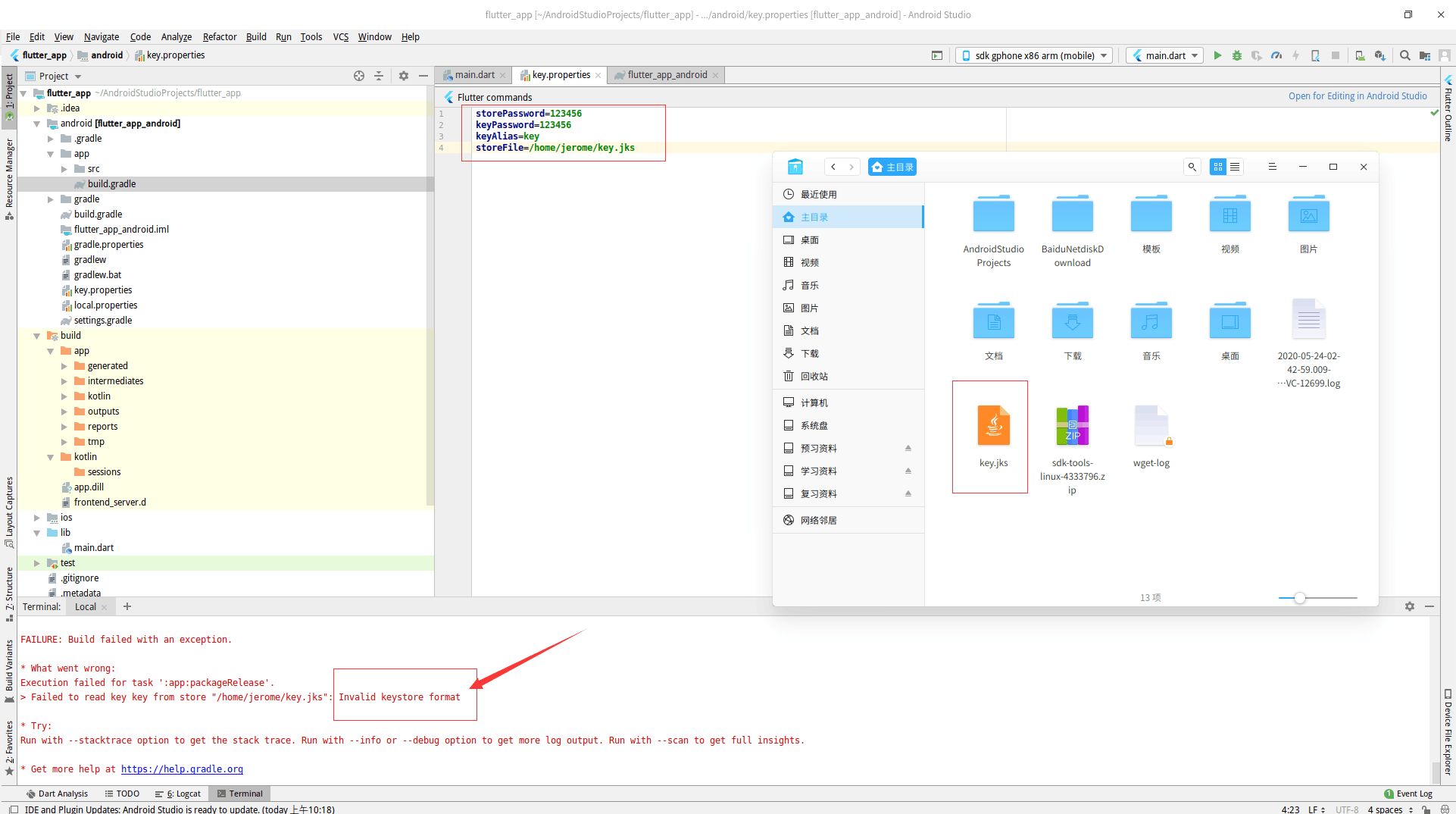
Task: Open Device File Explorer side panel
Action: 1448,731
